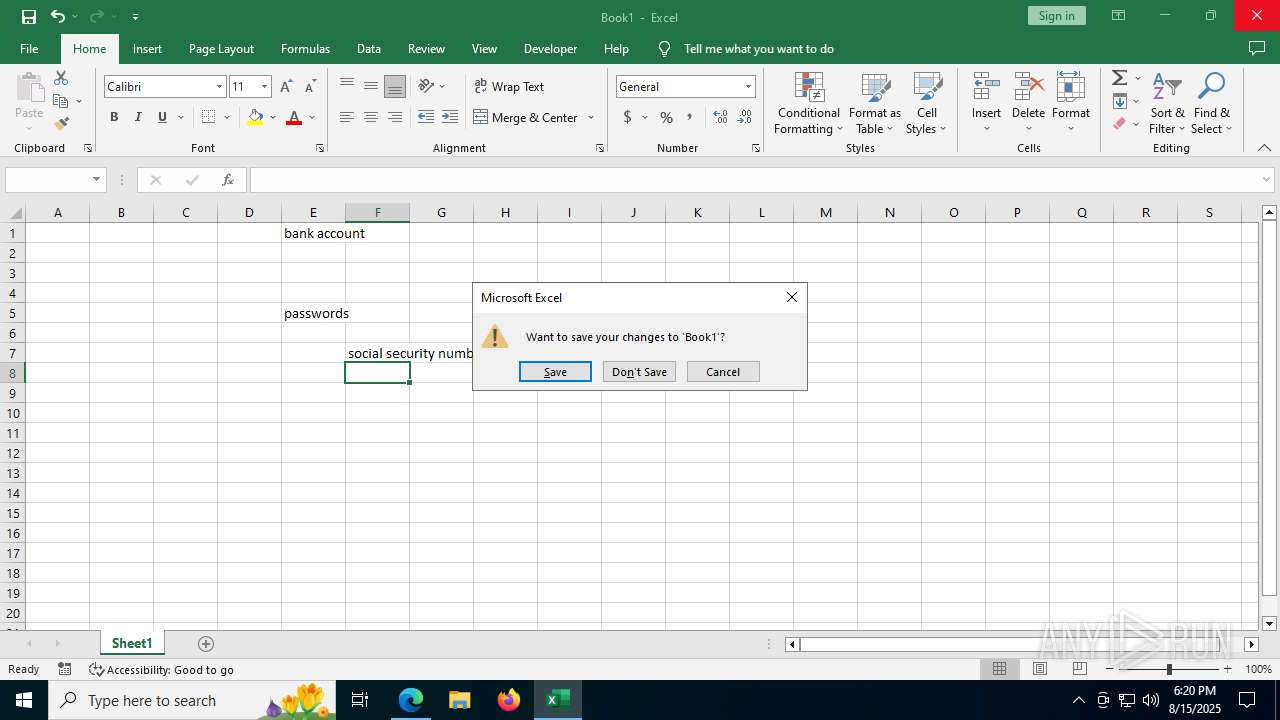Screen dimensions: 1280x720
Task: Add a new sheet with the plus icon
Action: (x=206, y=644)
